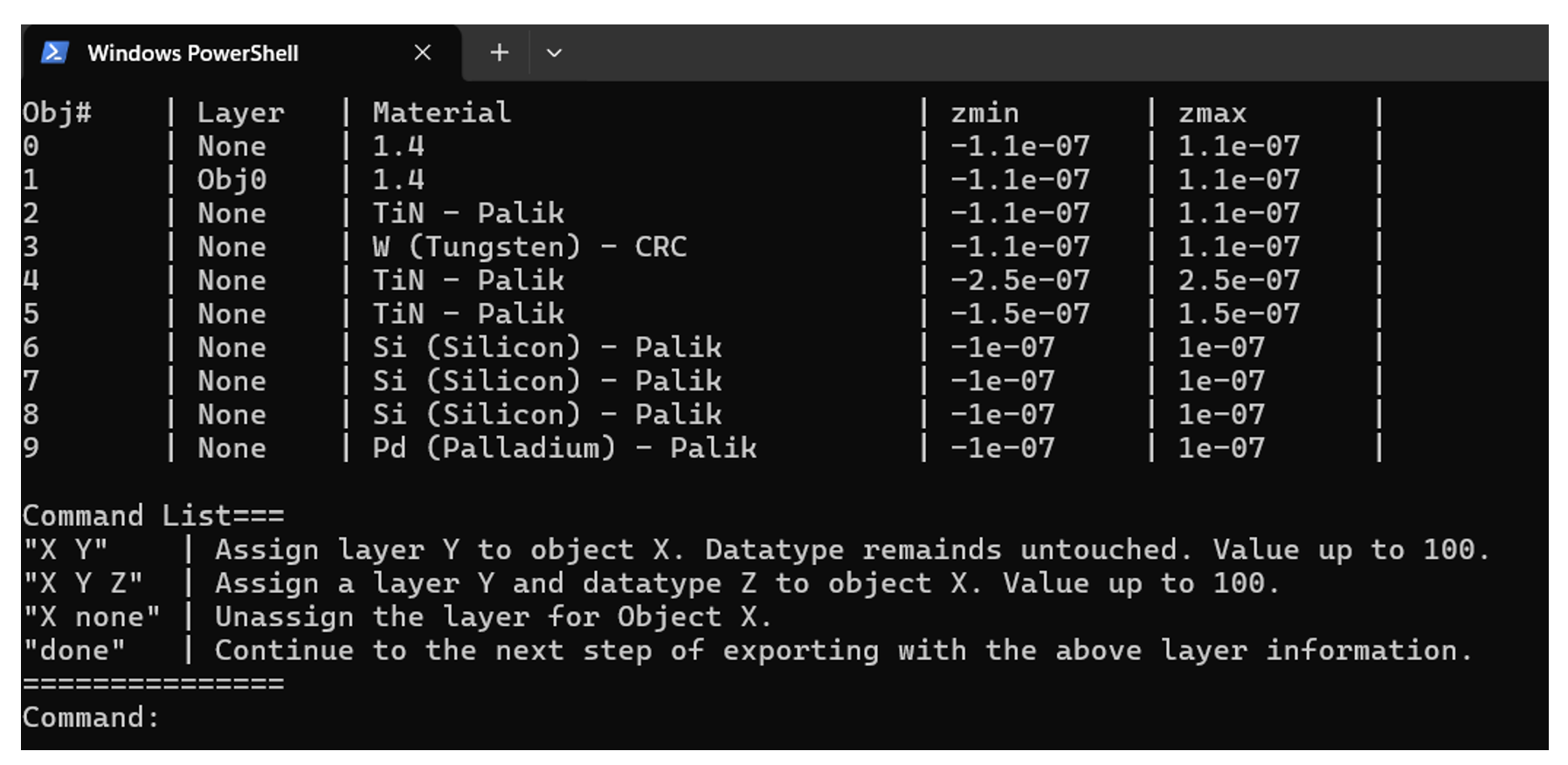1568x765 pixels.
Task: Select the PowerShell shell icon in tab bar
Action: coord(54,52)
